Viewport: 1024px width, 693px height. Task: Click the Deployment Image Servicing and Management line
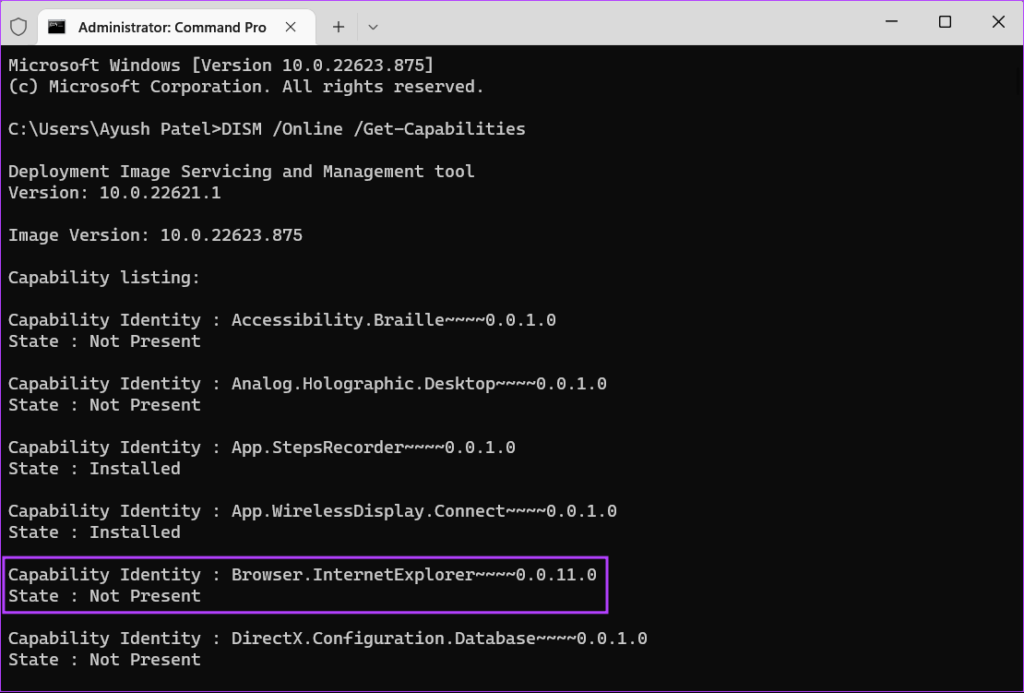242,171
